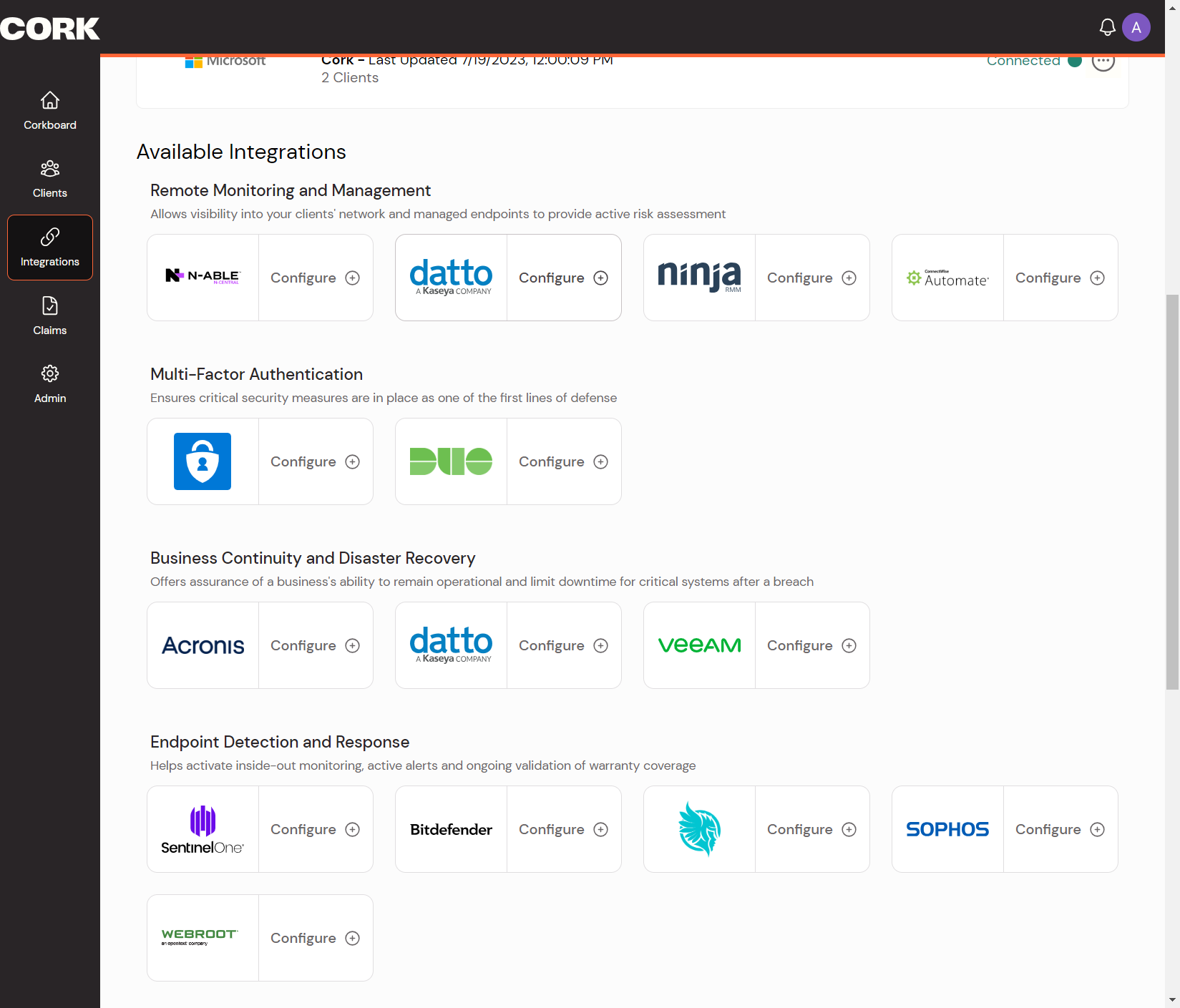1180x1008 pixels.
Task: Click the blue authenticator lock logo
Action: [203, 461]
